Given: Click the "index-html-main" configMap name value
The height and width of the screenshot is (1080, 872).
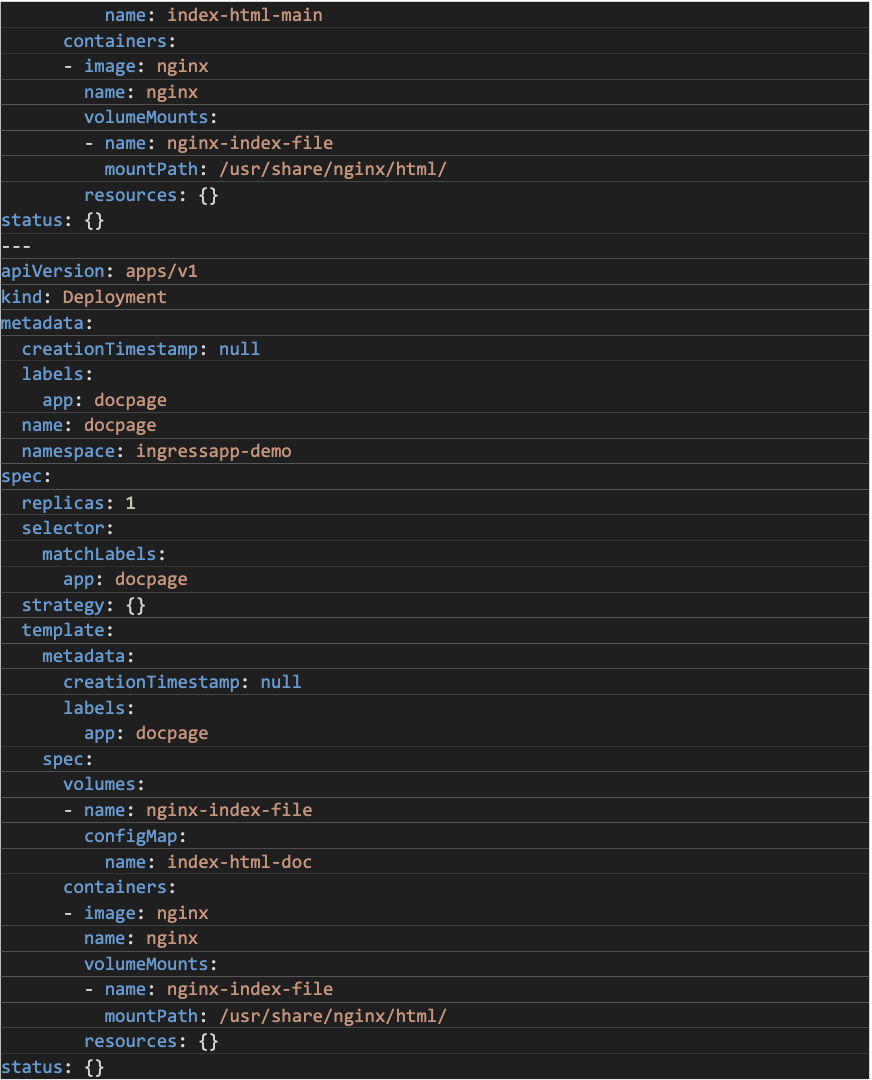Looking at the screenshot, I should click(244, 15).
